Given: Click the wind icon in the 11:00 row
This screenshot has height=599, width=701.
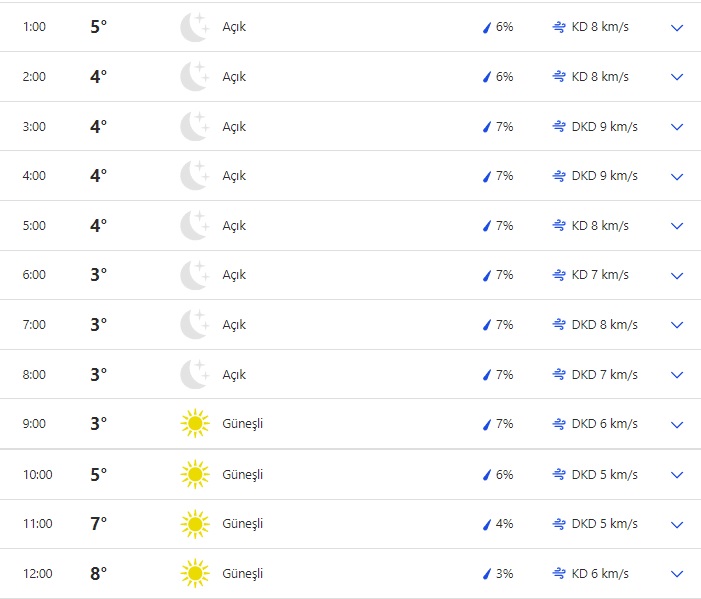Looking at the screenshot, I should 559,524.
